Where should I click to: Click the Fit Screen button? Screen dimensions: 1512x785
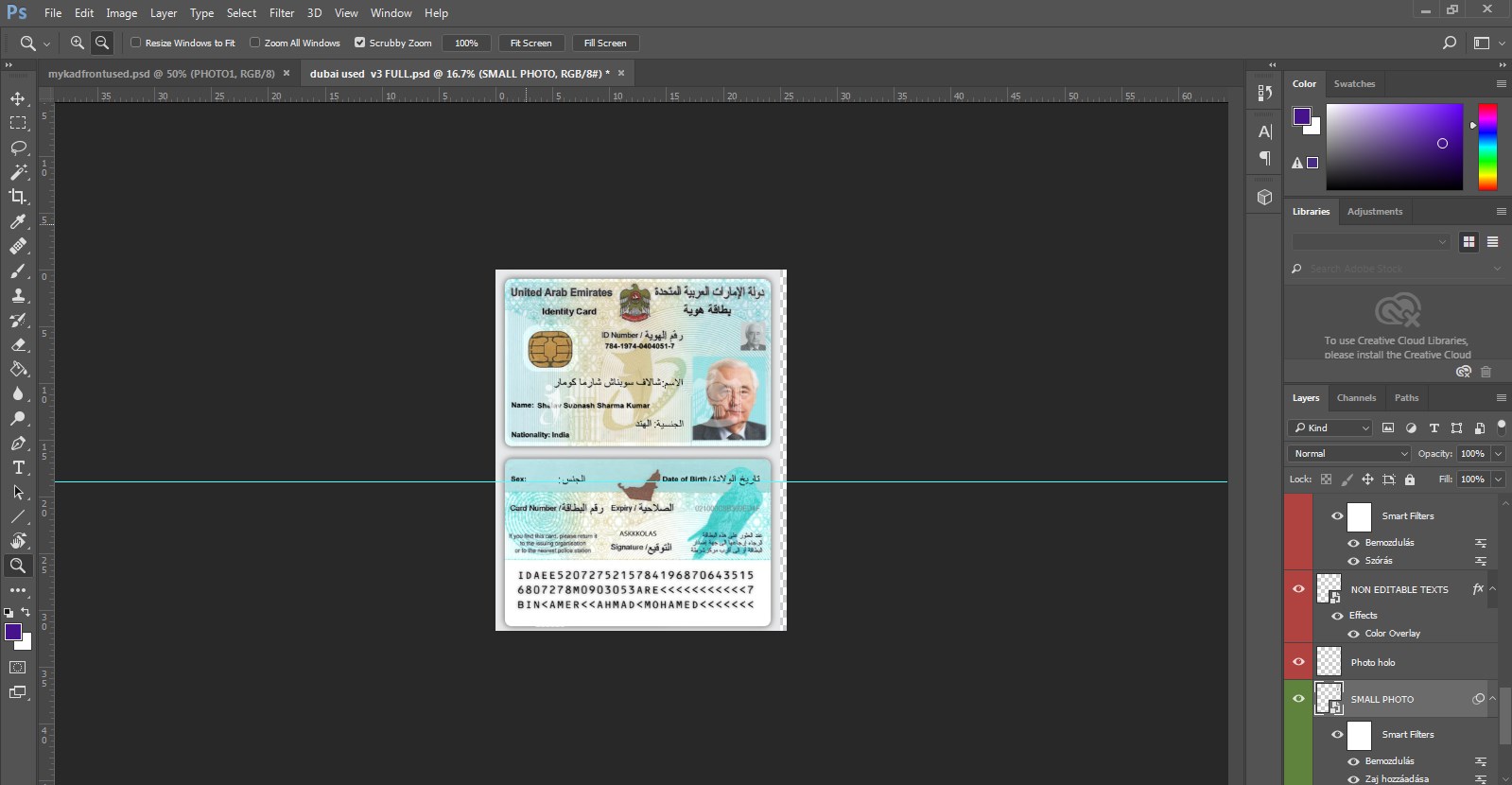click(x=530, y=43)
